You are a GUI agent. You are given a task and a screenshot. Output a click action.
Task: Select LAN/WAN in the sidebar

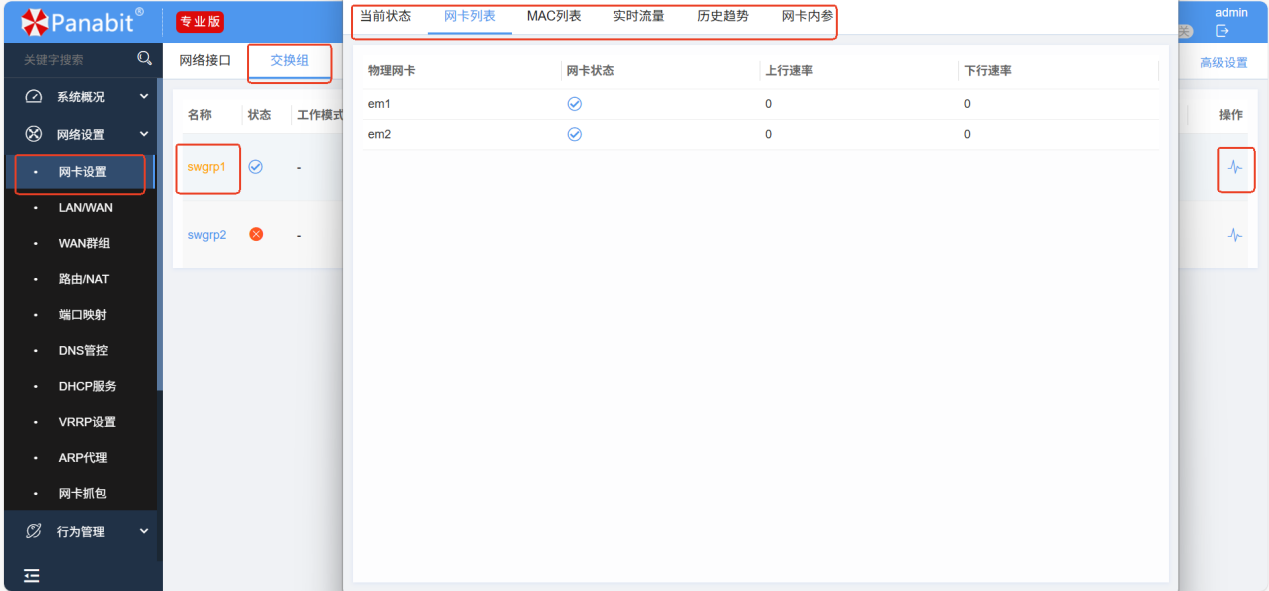(85, 208)
